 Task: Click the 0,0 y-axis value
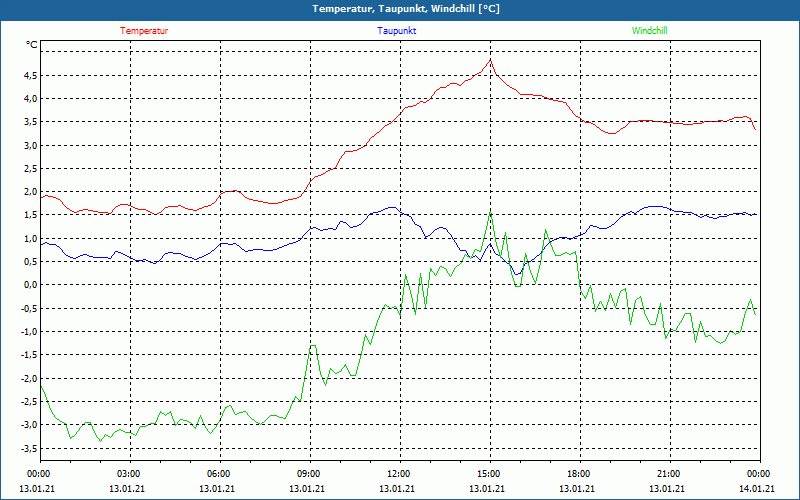pos(31,285)
